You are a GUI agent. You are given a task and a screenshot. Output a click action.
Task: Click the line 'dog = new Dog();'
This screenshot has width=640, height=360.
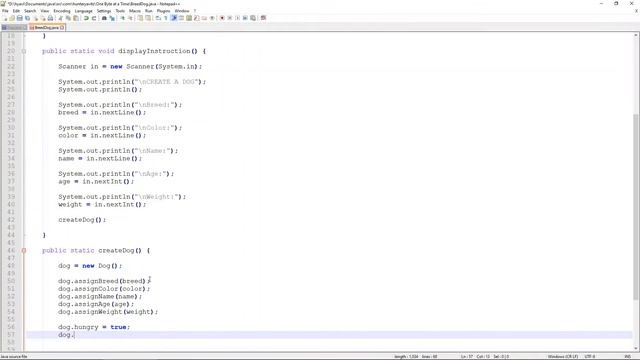pos(90,266)
